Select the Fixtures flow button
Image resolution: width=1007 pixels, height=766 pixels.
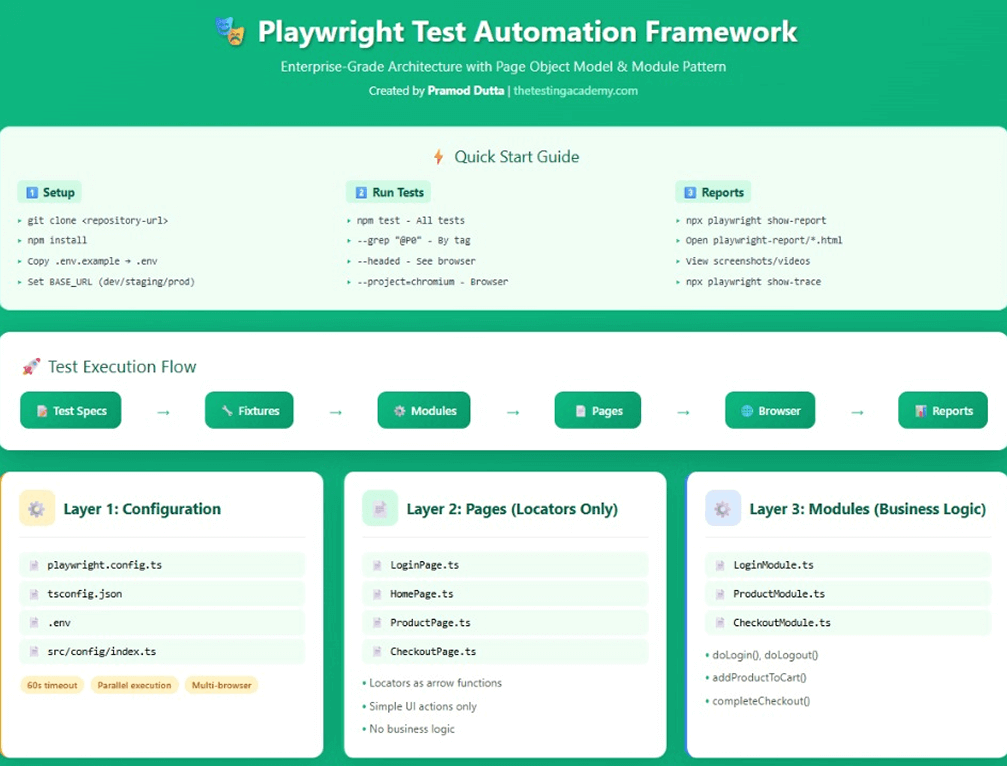pos(249,410)
